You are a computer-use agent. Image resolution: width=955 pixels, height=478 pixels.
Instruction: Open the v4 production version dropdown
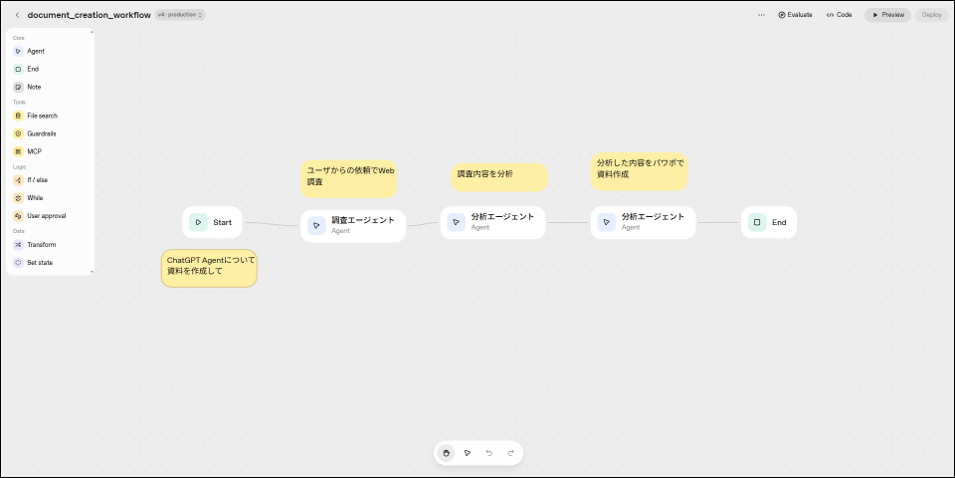tap(180, 15)
